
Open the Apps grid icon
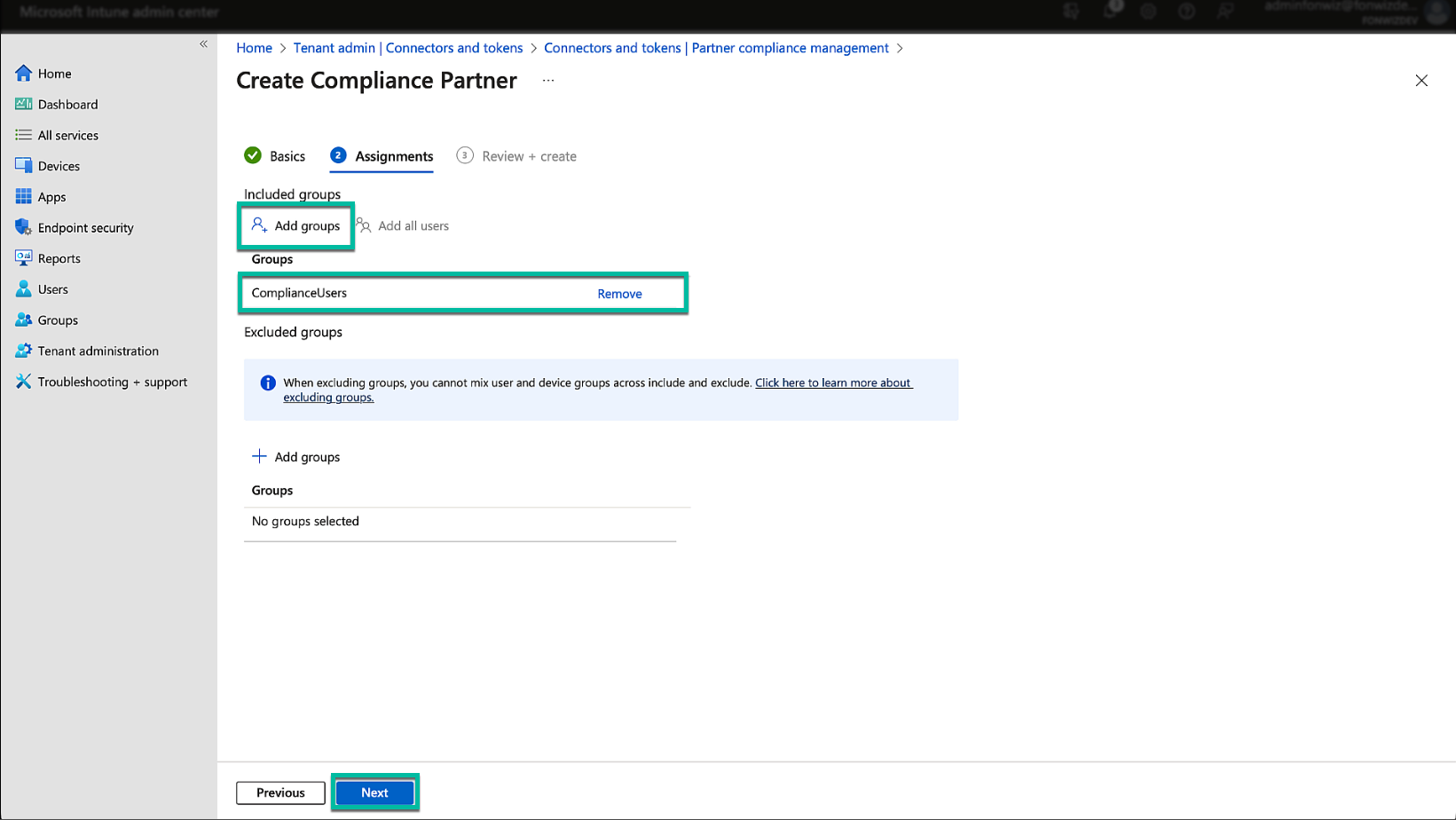[x=23, y=197]
